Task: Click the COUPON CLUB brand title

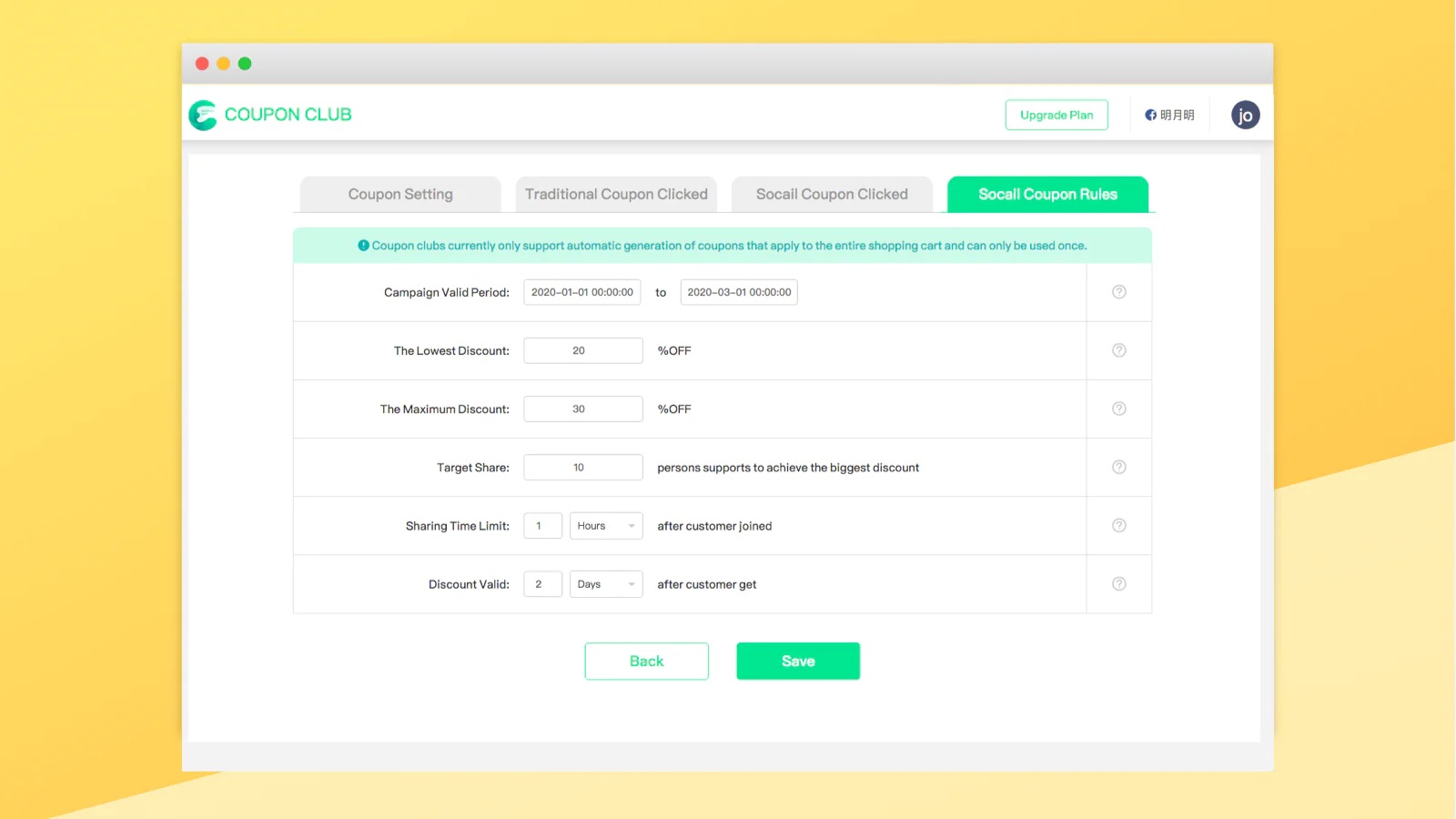Action: click(x=288, y=115)
